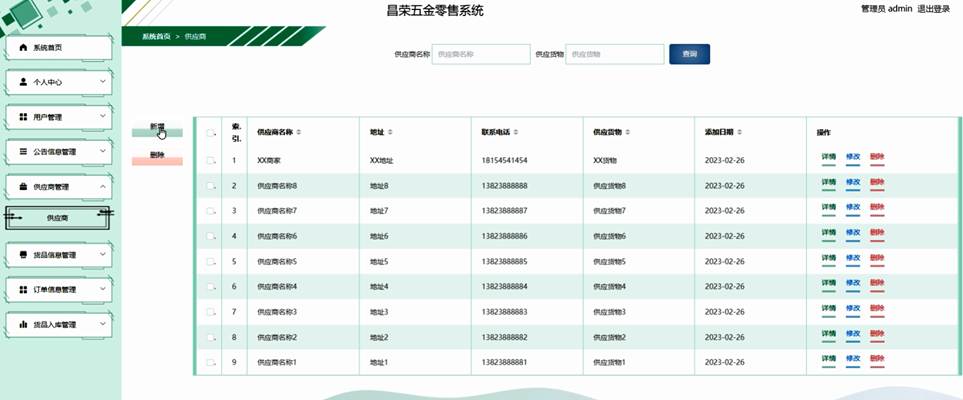Click the 供应商名称1 cell
Viewport: 963px width, 400px height.
tap(277, 363)
